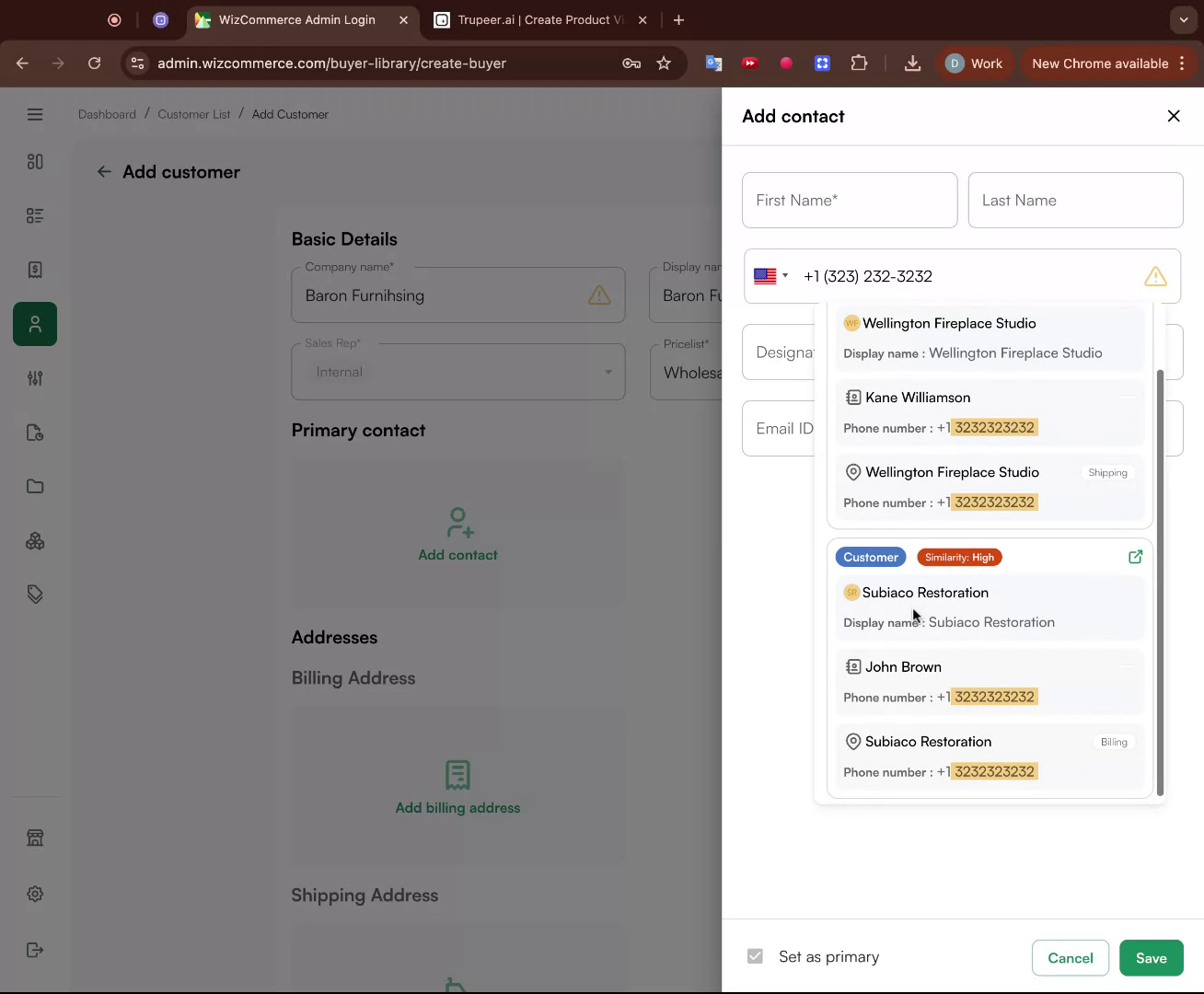Open the sliders settings icon in the sidebar
Screen dimensions: 1204x994
pyautogui.click(x=35, y=378)
